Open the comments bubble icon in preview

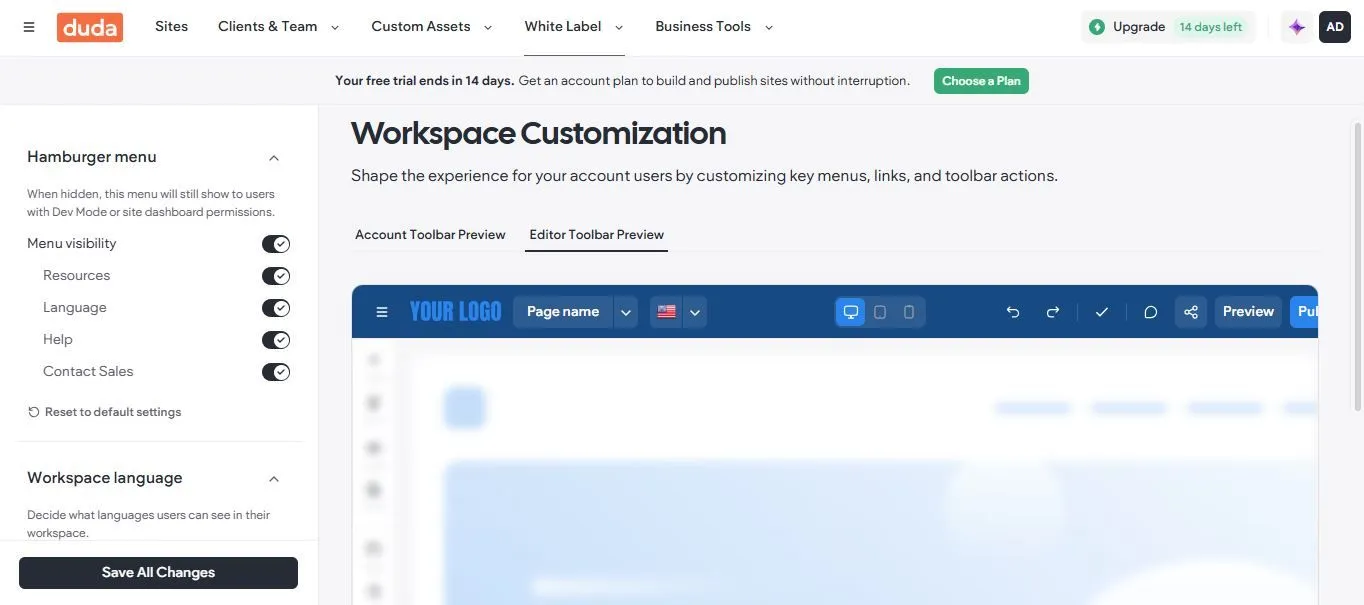(x=1150, y=312)
